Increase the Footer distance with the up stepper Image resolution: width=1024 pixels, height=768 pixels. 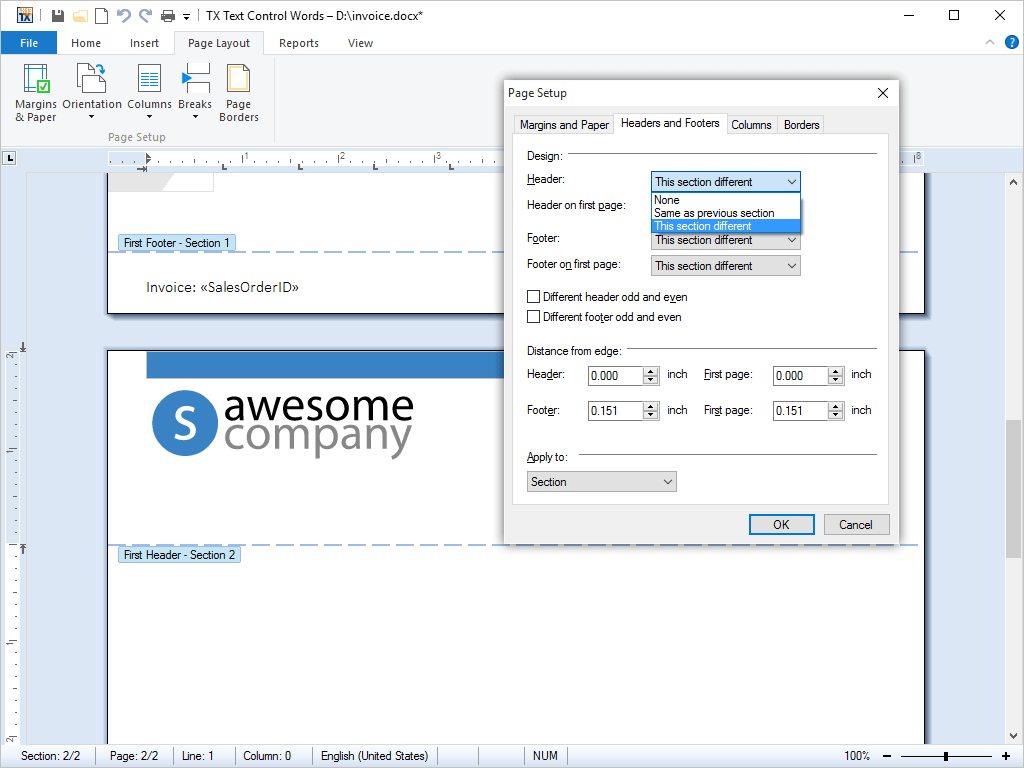coord(648,406)
